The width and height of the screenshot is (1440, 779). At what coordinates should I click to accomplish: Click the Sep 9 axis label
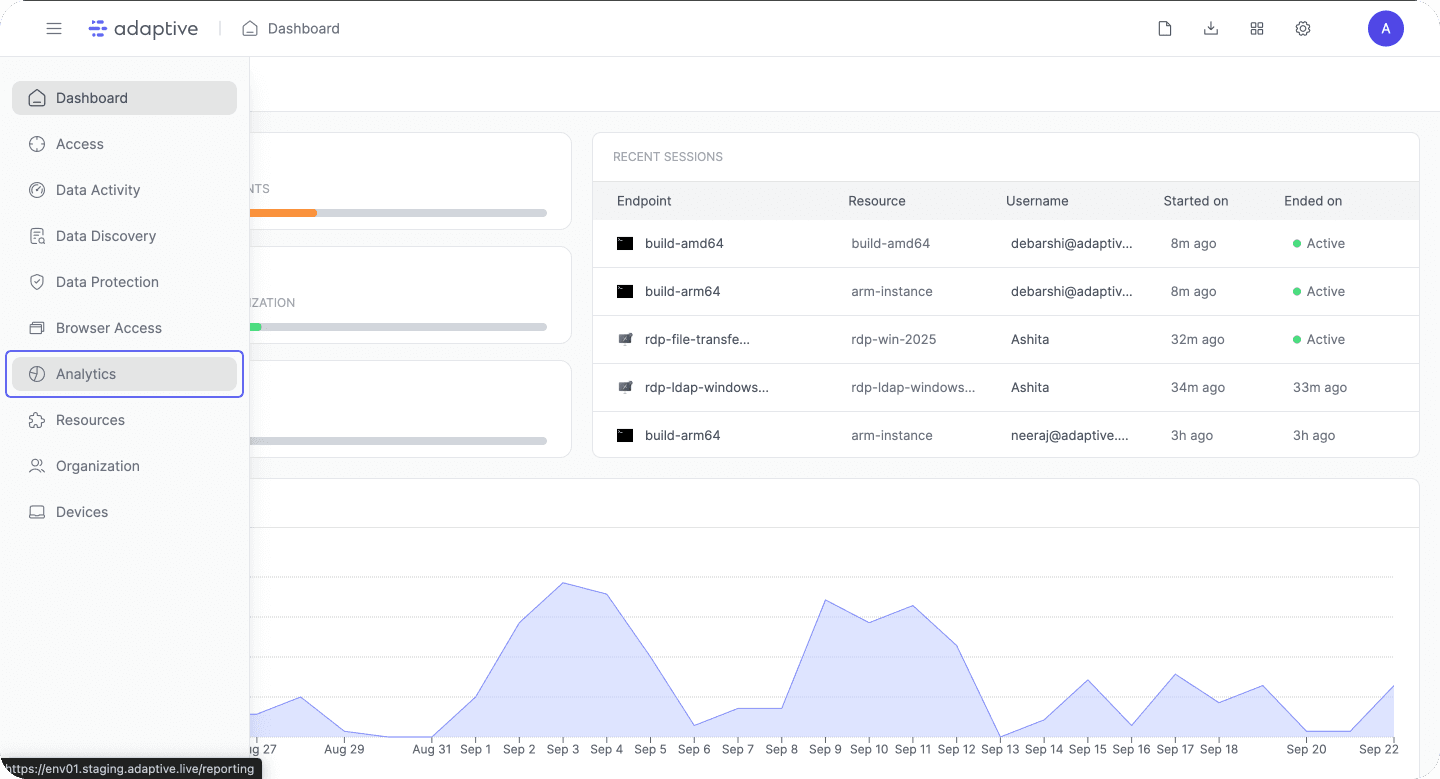tap(825, 749)
